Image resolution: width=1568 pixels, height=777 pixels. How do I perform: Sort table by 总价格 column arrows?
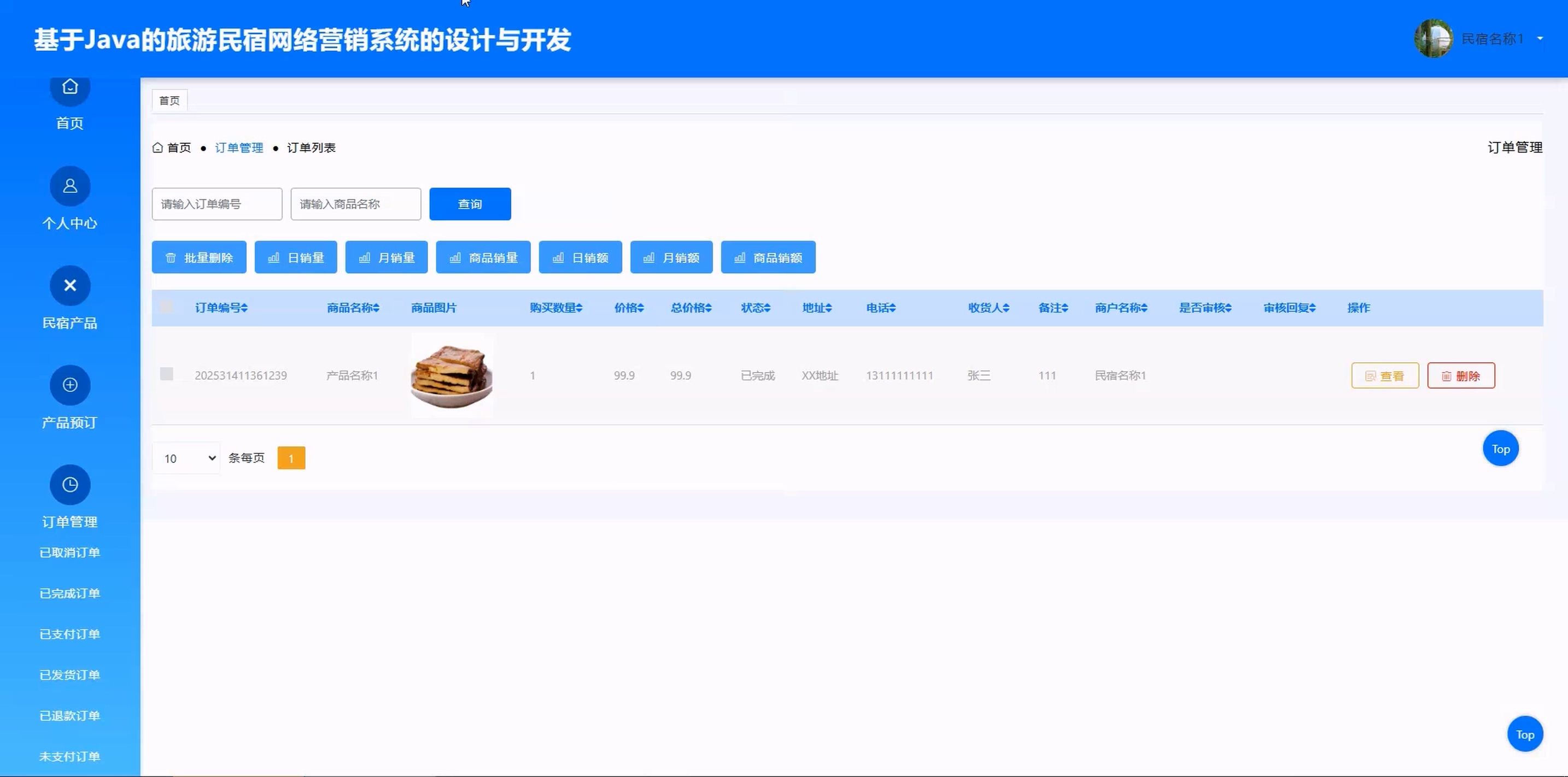709,308
